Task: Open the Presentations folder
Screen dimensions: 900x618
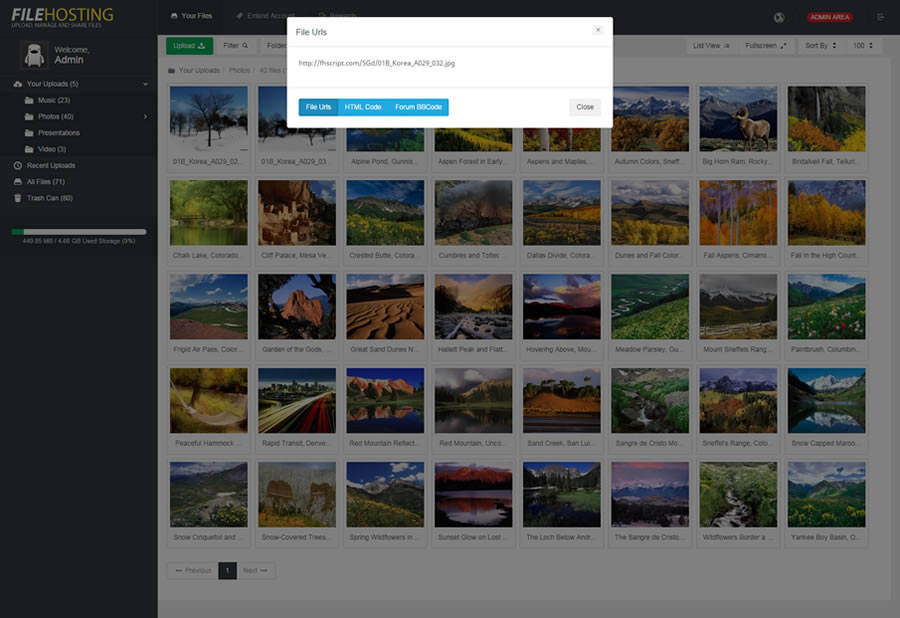Action: point(59,133)
